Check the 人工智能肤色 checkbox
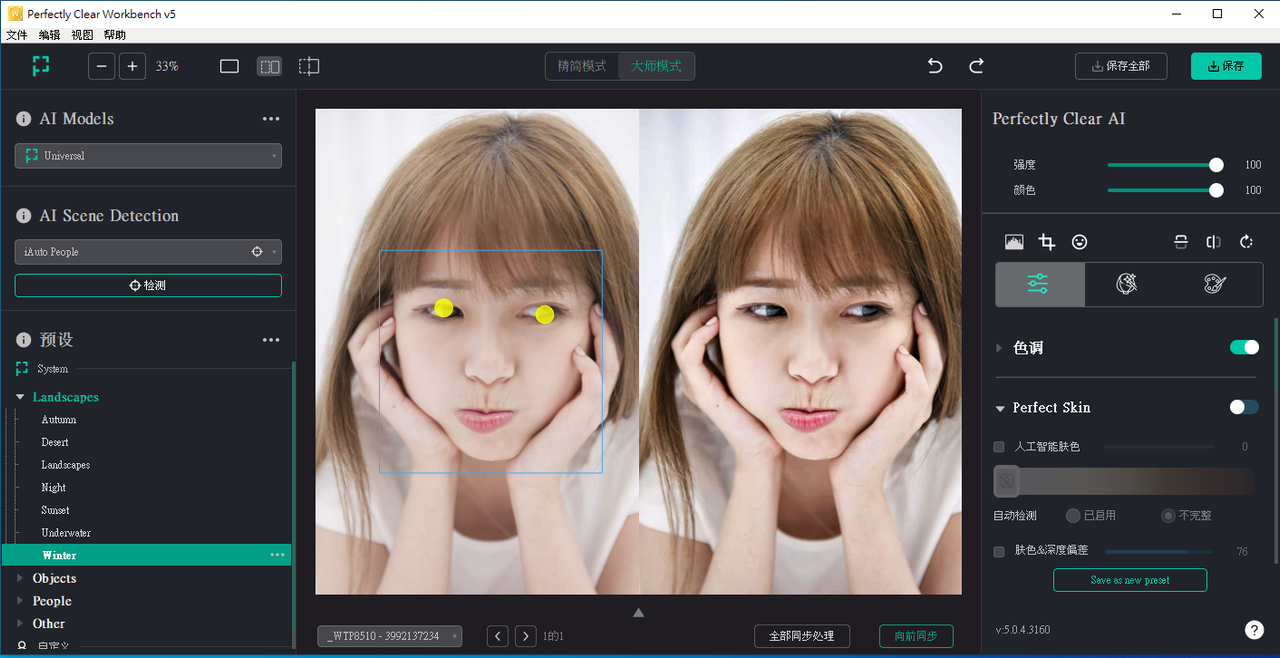The image size is (1280, 658). (999, 447)
